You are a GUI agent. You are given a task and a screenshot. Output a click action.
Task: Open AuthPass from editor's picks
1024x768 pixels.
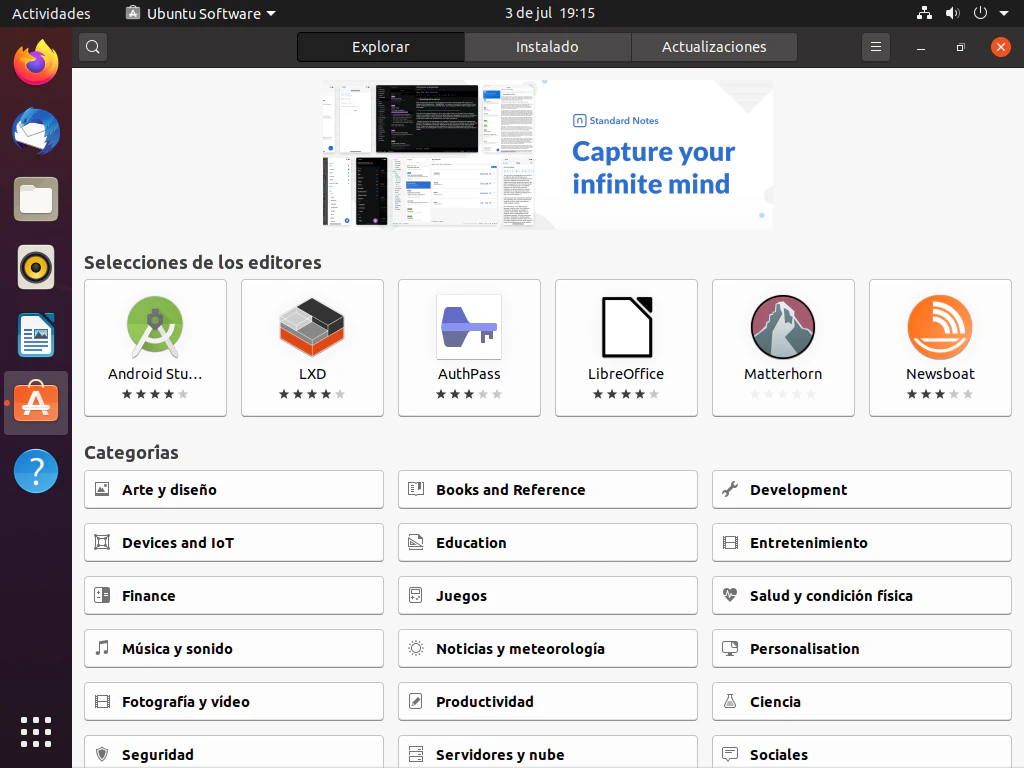click(469, 347)
